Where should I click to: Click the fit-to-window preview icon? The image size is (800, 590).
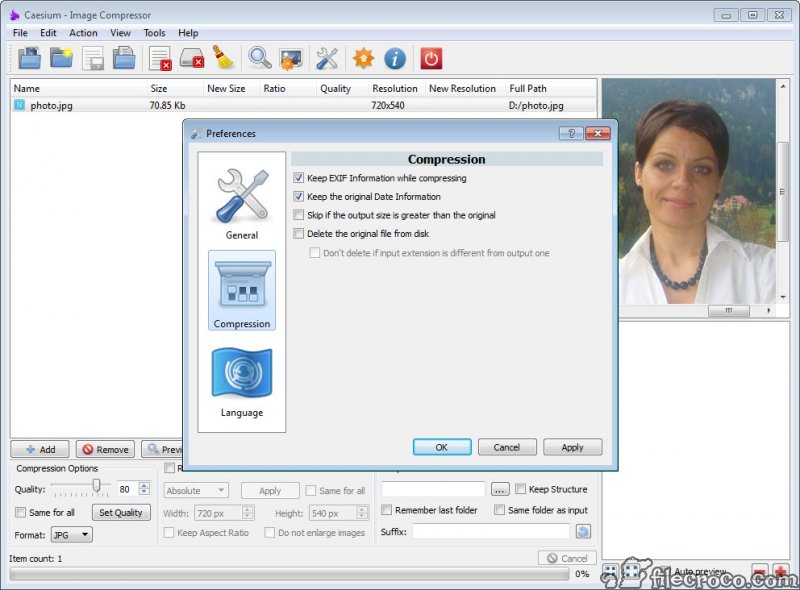(610, 572)
